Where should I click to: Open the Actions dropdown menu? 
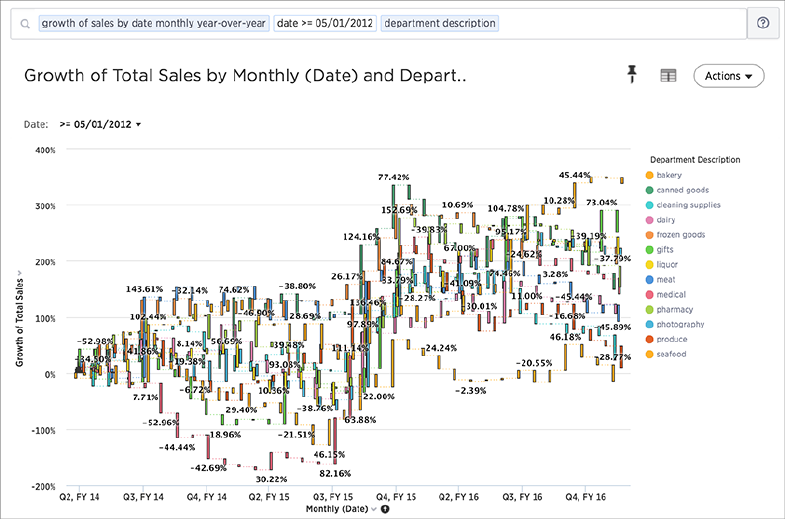[728, 76]
